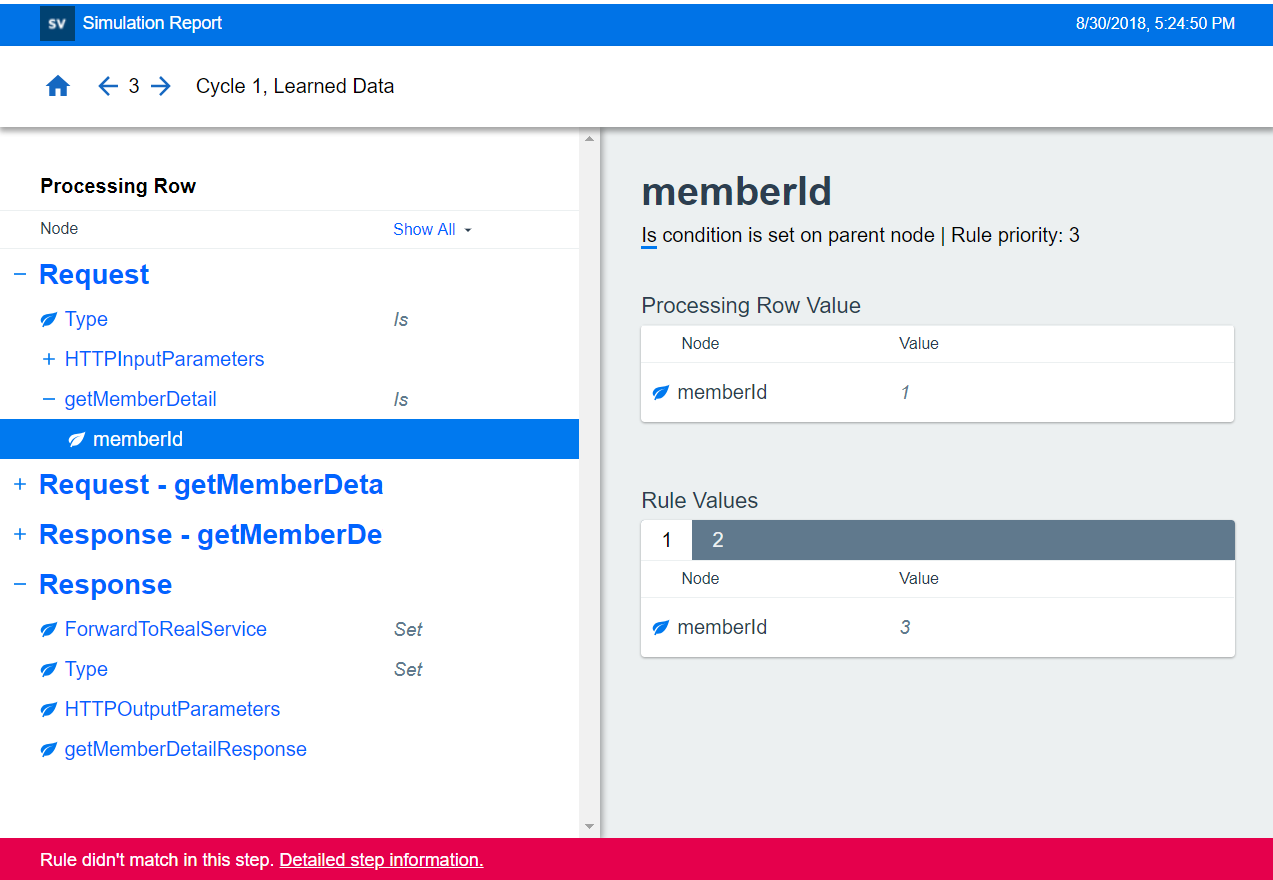Click leaf icon beside HTTPOutputParameters
Screen dimensions: 1273x880
coord(48,710)
